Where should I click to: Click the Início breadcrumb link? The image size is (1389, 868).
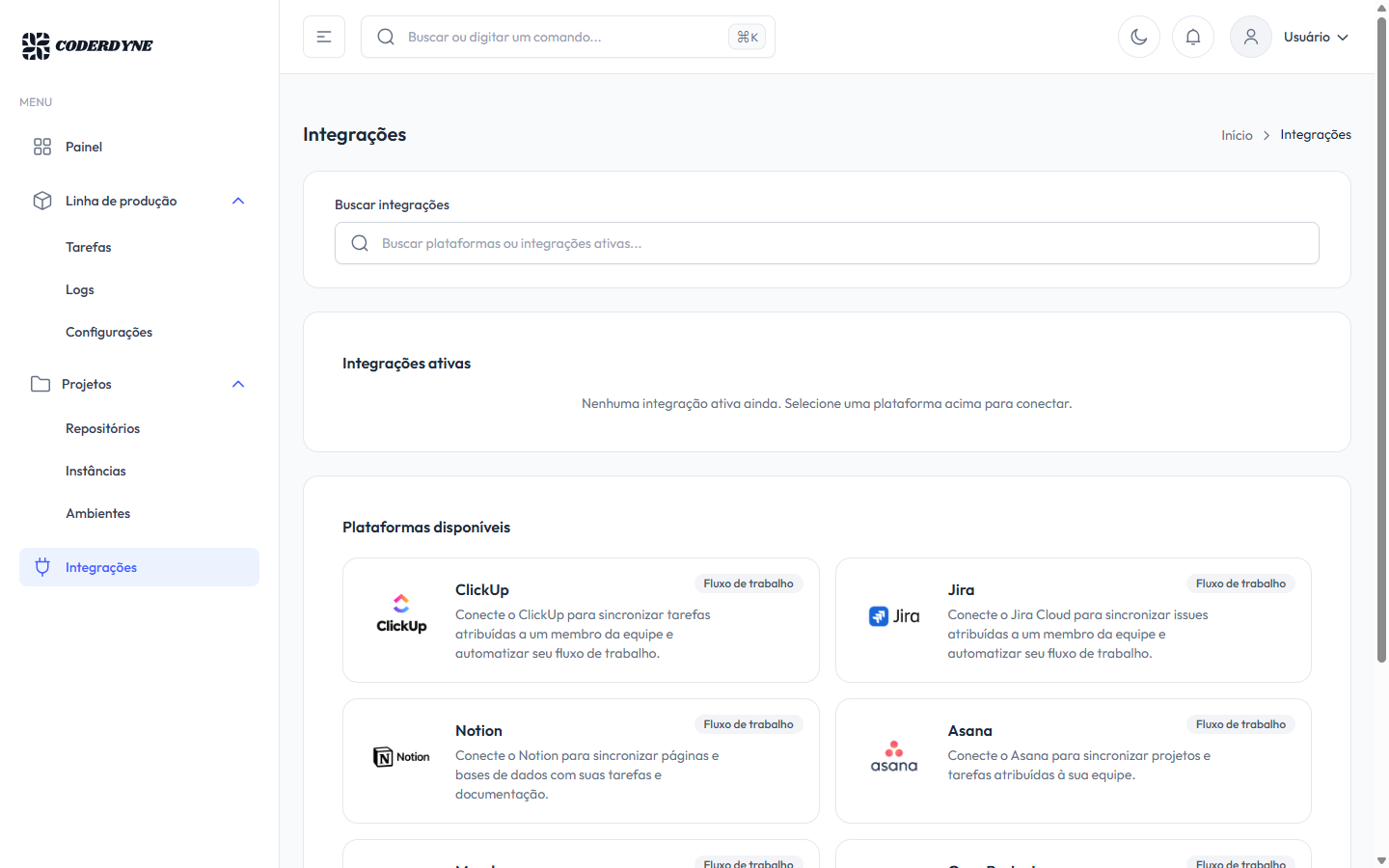tap(1237, 135)
